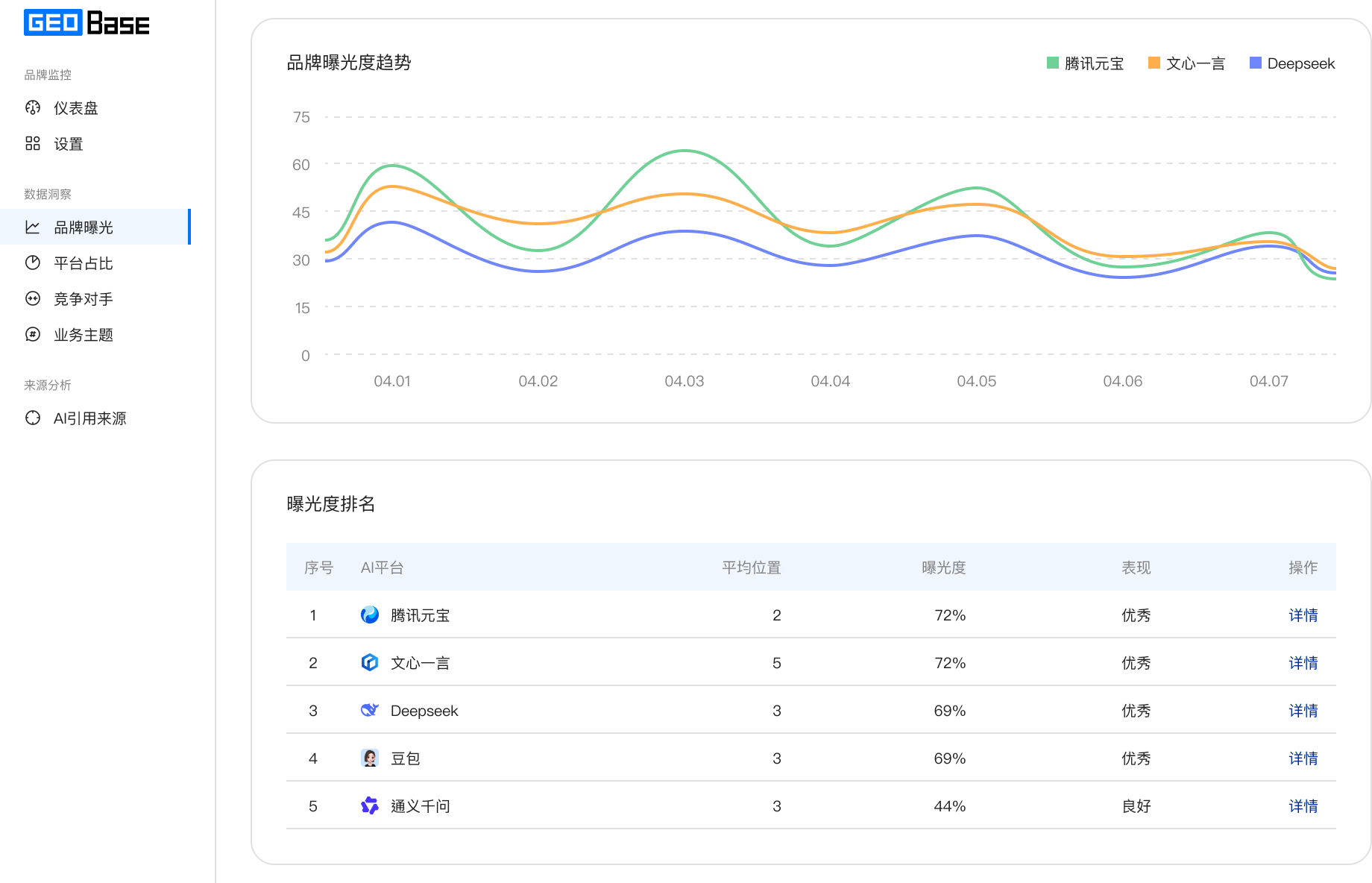Click the blue Deepseek legend swatch
The height and width of the screenshot is (883, 1372).
click(1256, 63)
